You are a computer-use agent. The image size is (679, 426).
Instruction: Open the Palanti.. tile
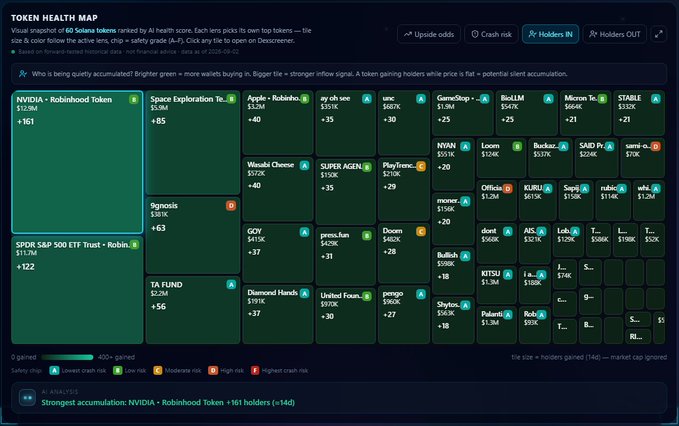tap(496, 325)
